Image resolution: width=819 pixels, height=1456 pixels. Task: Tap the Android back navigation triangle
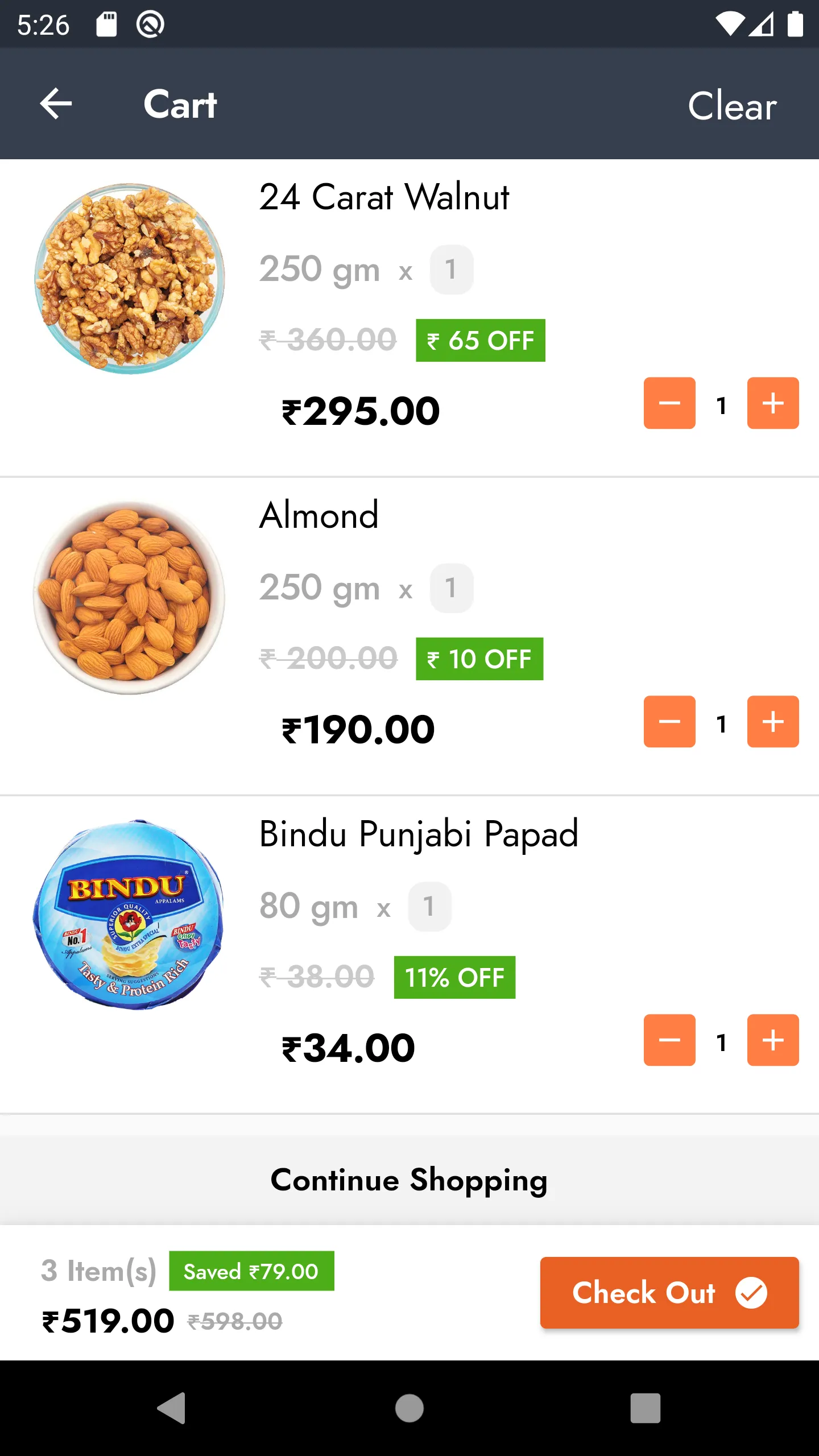click(172, 1408)
